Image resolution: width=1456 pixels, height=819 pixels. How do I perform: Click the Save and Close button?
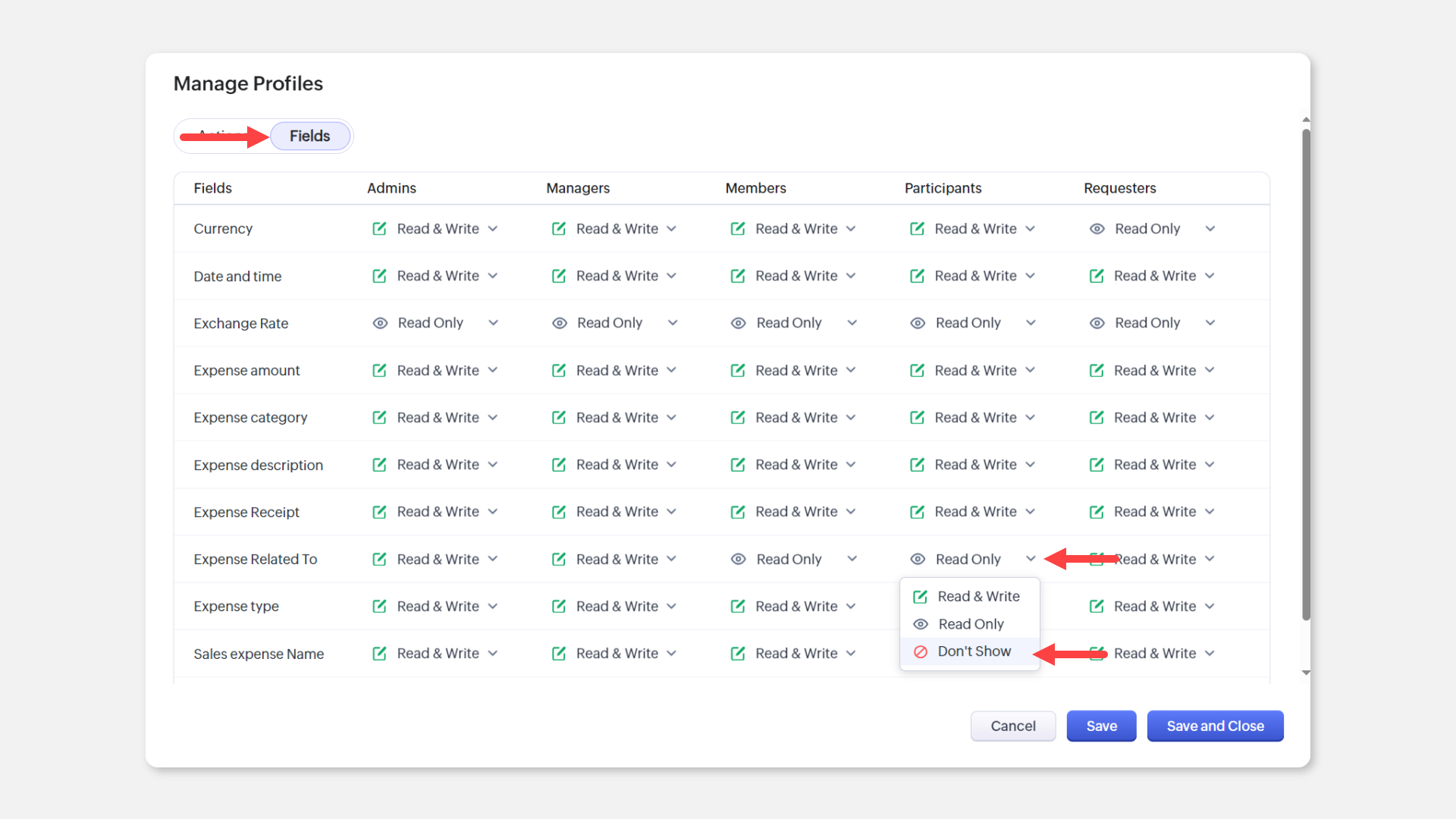click(x=1215, y=726)
